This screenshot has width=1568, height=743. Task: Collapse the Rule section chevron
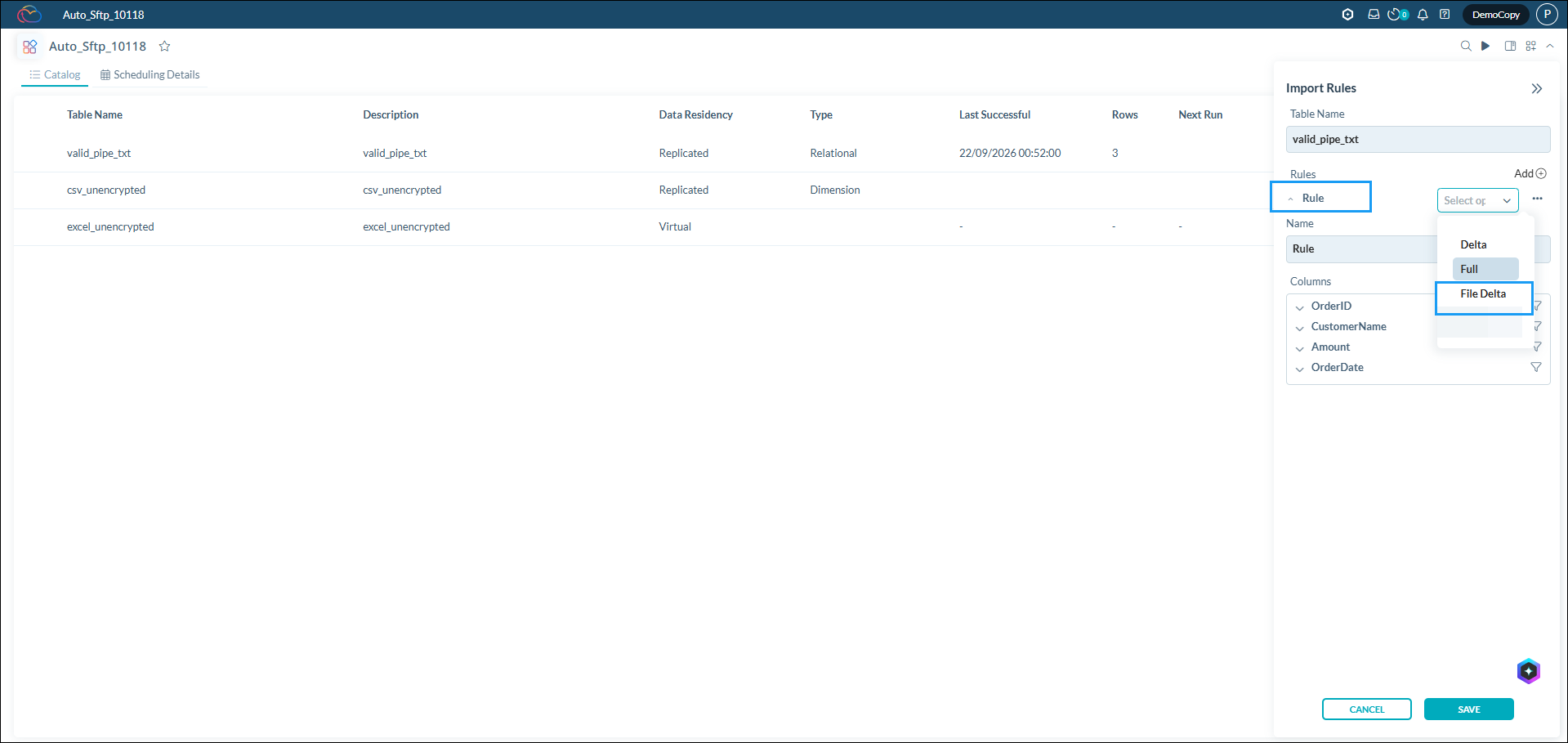(1290, 199)
